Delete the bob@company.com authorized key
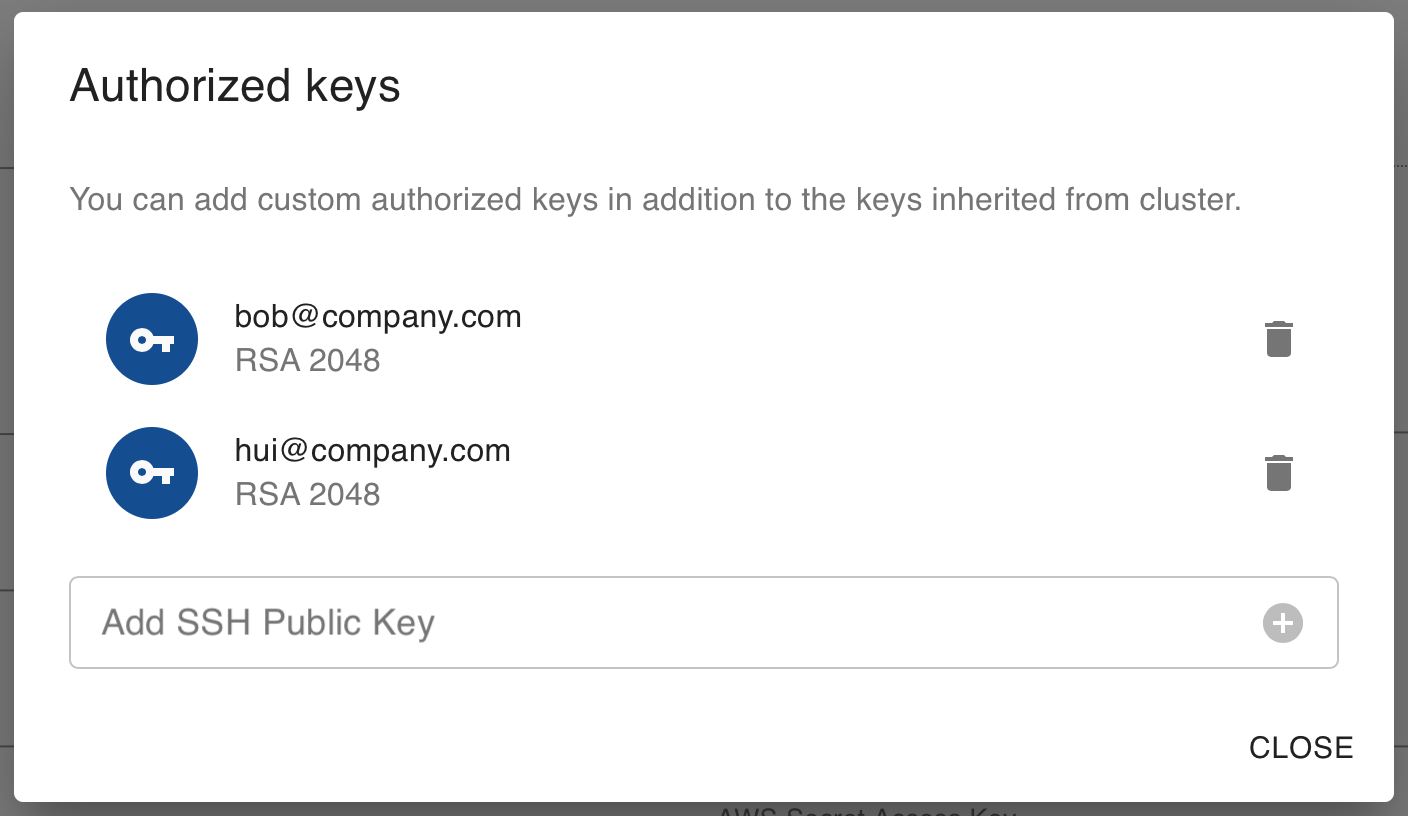This screenshot has width=1408, height=816. tap(1278, 339)
